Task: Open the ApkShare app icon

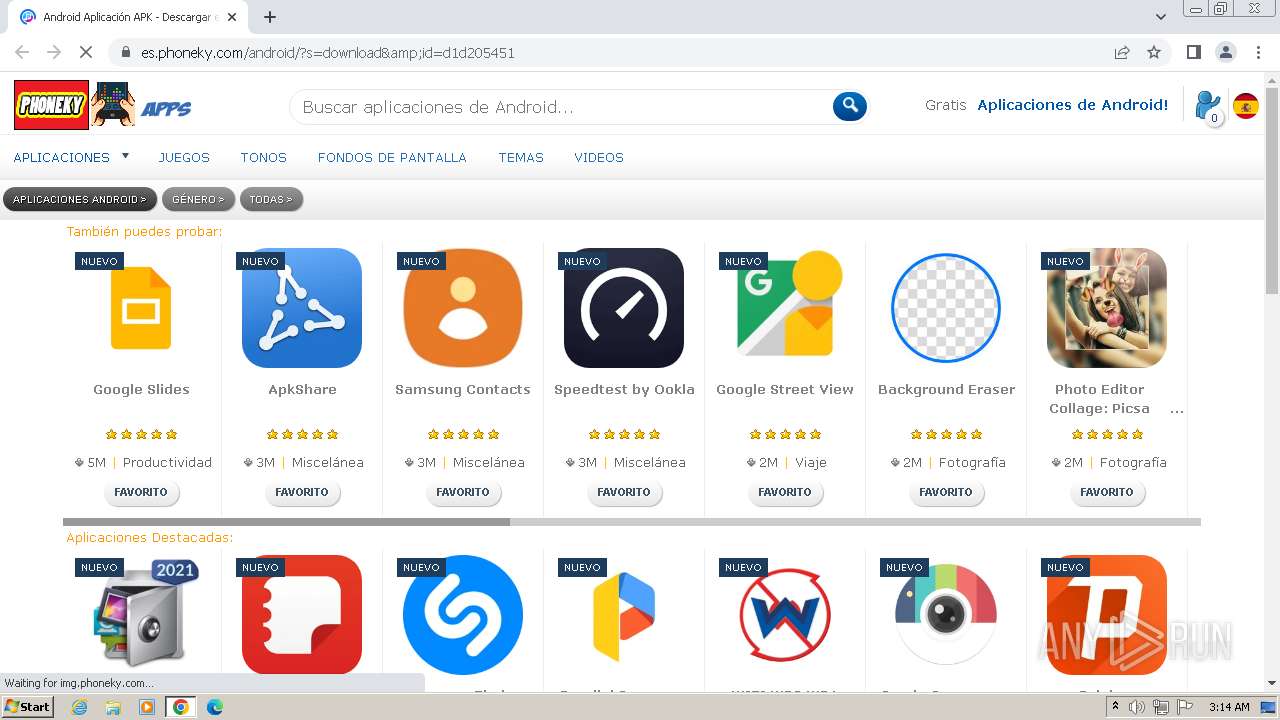Action: tap(302, 308)
